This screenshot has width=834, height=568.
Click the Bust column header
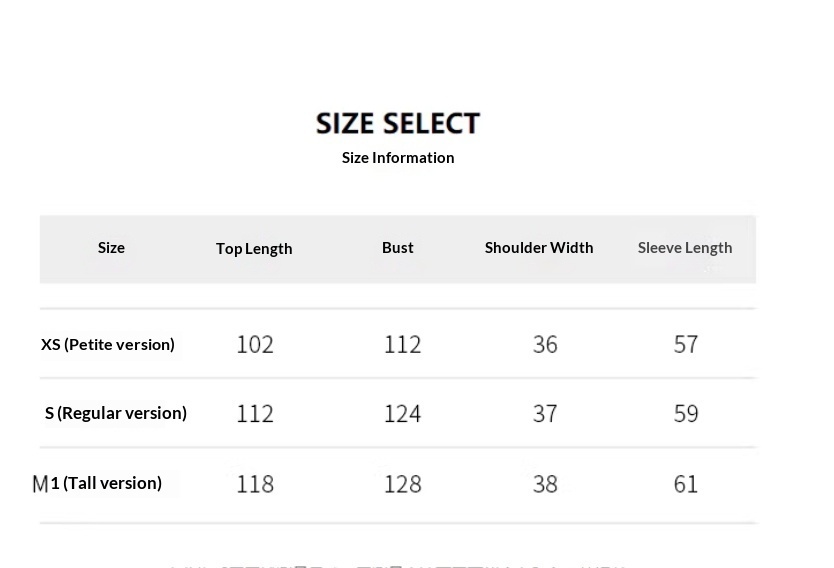click(x=397, y=248)
